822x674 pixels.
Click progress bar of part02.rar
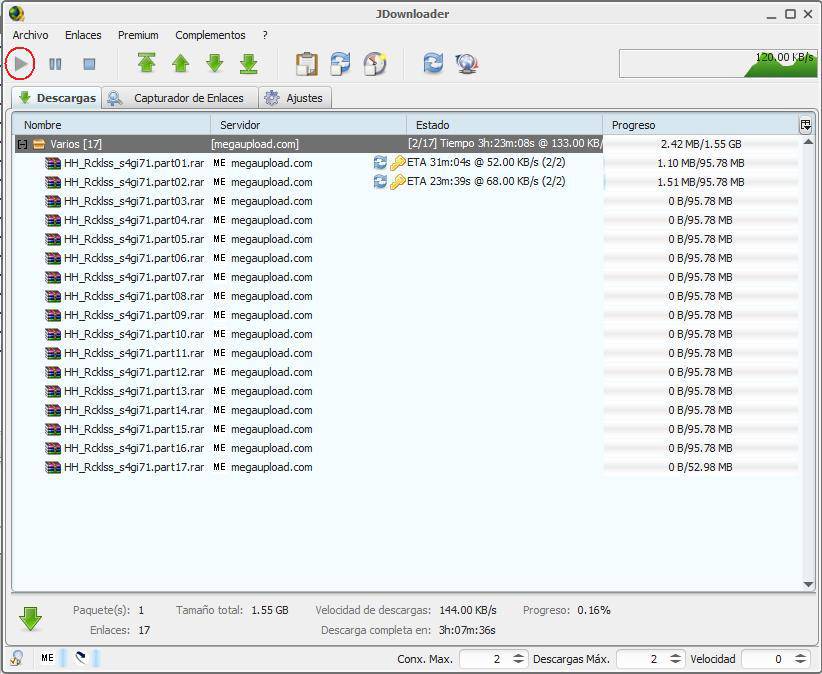(700, 182)
